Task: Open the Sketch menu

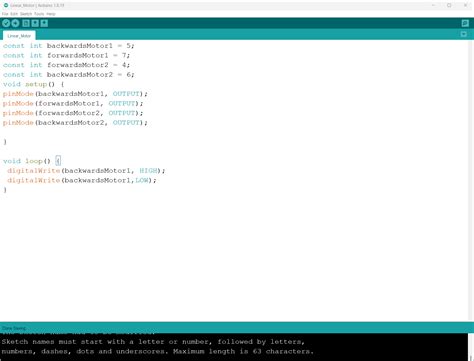Action: click(26, 14)
